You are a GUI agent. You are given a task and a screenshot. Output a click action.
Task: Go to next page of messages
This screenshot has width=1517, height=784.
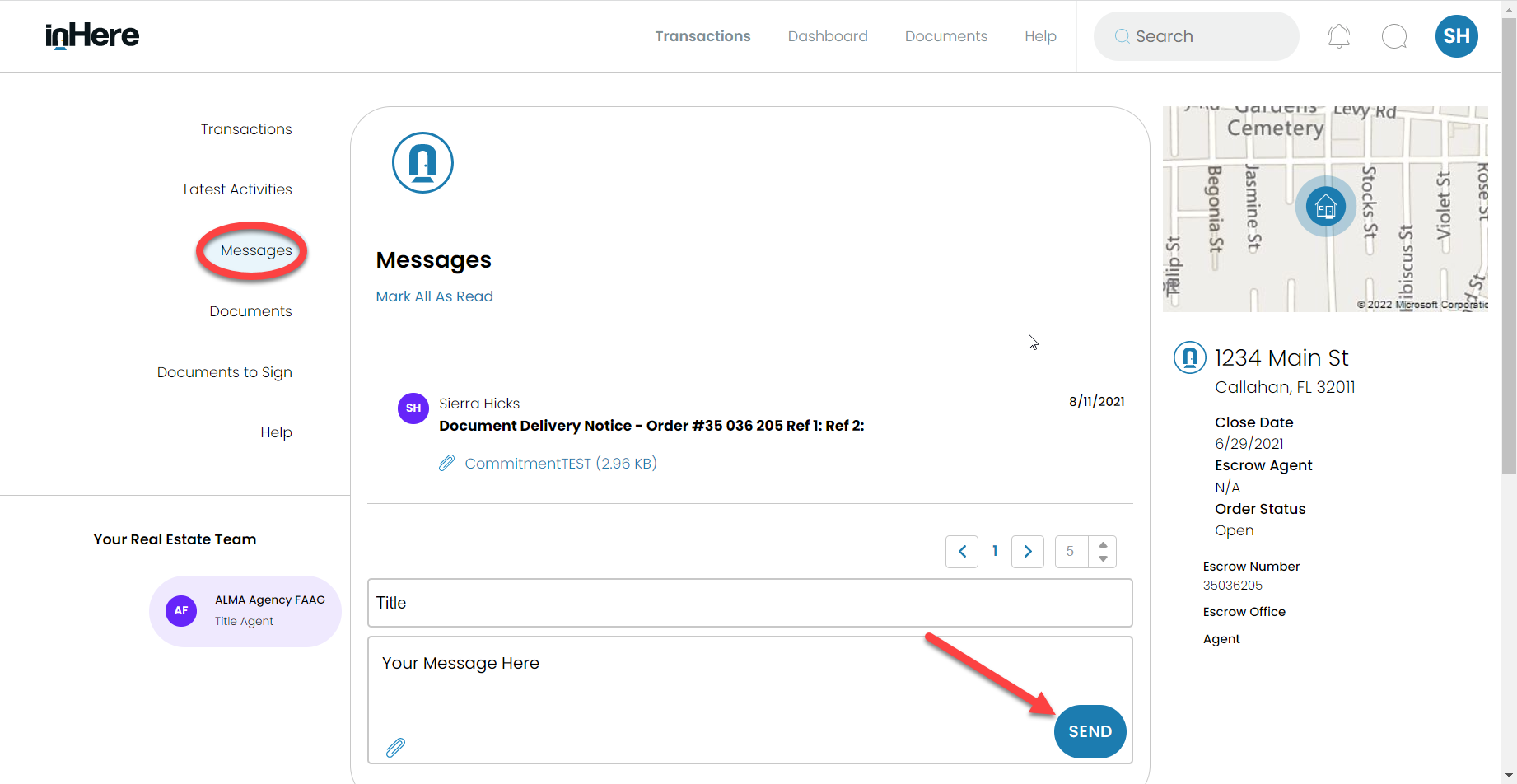pos(1027,551)
